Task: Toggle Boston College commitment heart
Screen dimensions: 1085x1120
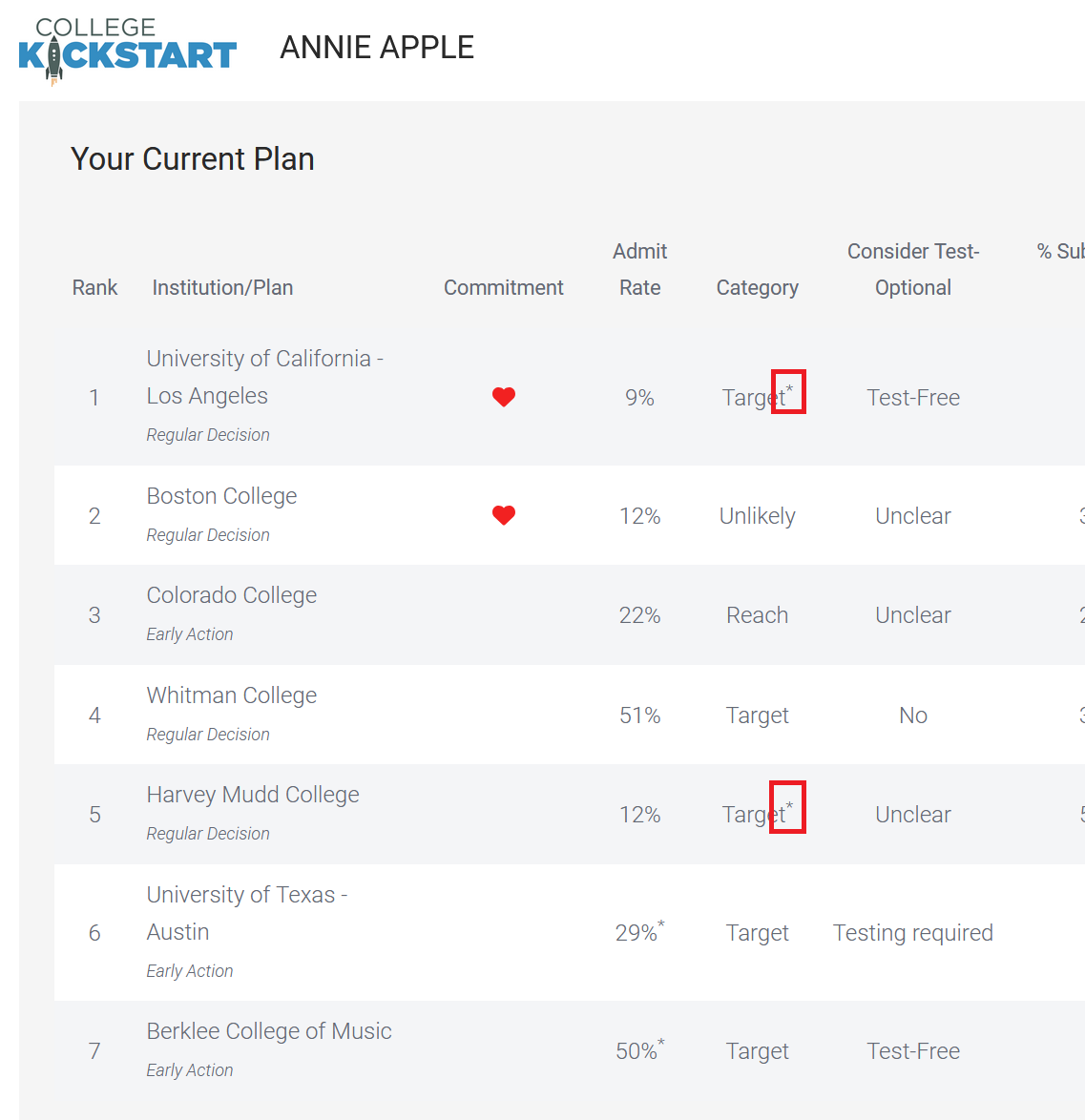Action: (504, 515)
